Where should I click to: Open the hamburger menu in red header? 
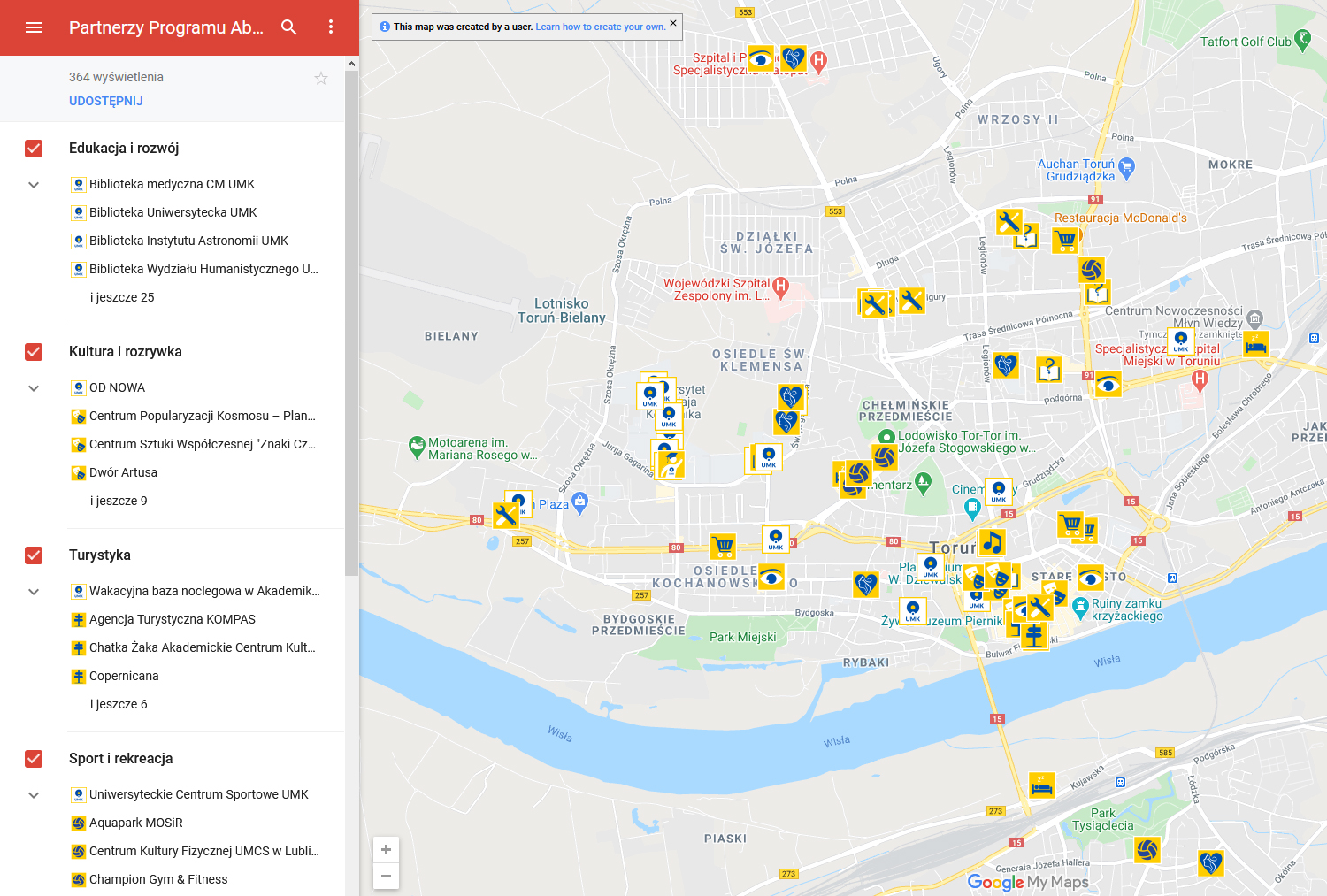pyautogui.click(x=34, y=27)
